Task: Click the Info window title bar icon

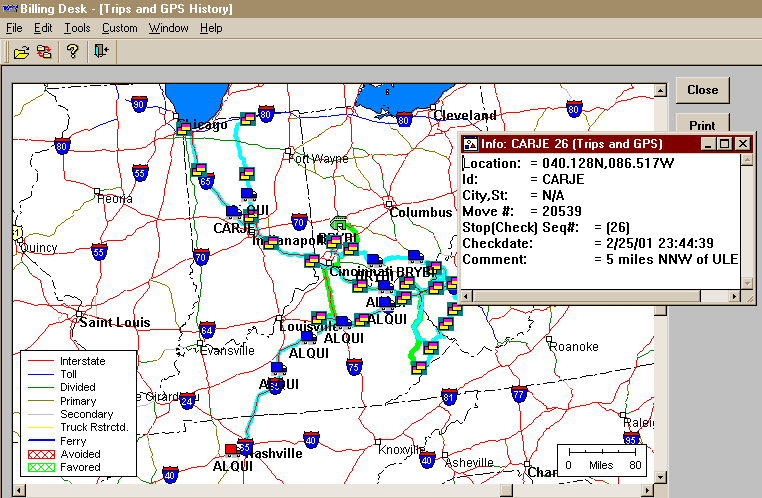Action: pyautogui.click(x=470, y=144)
